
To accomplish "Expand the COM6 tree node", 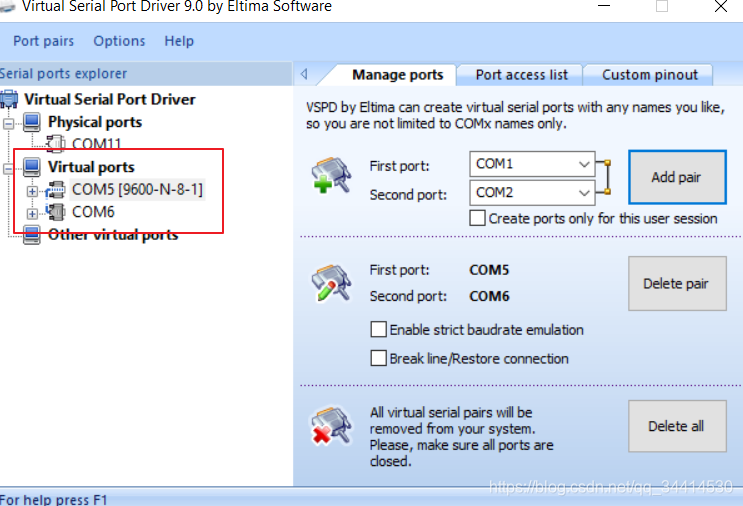I will tap(32, 214).
